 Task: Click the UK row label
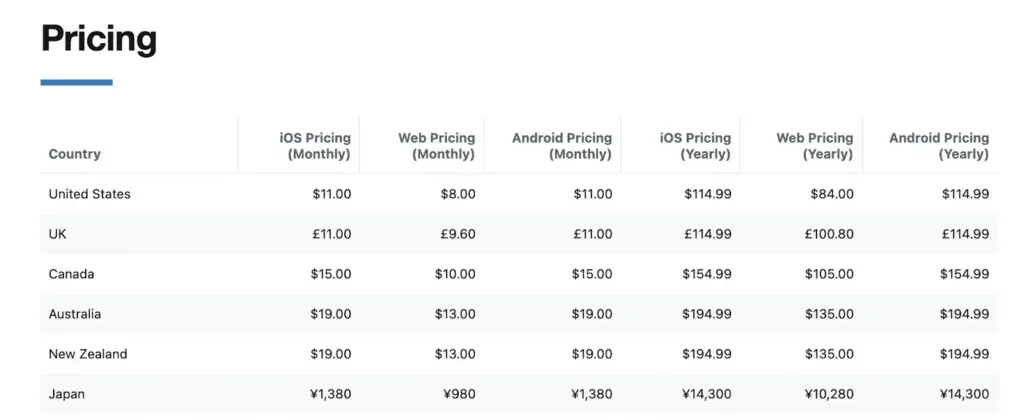(x=58, y=234)
